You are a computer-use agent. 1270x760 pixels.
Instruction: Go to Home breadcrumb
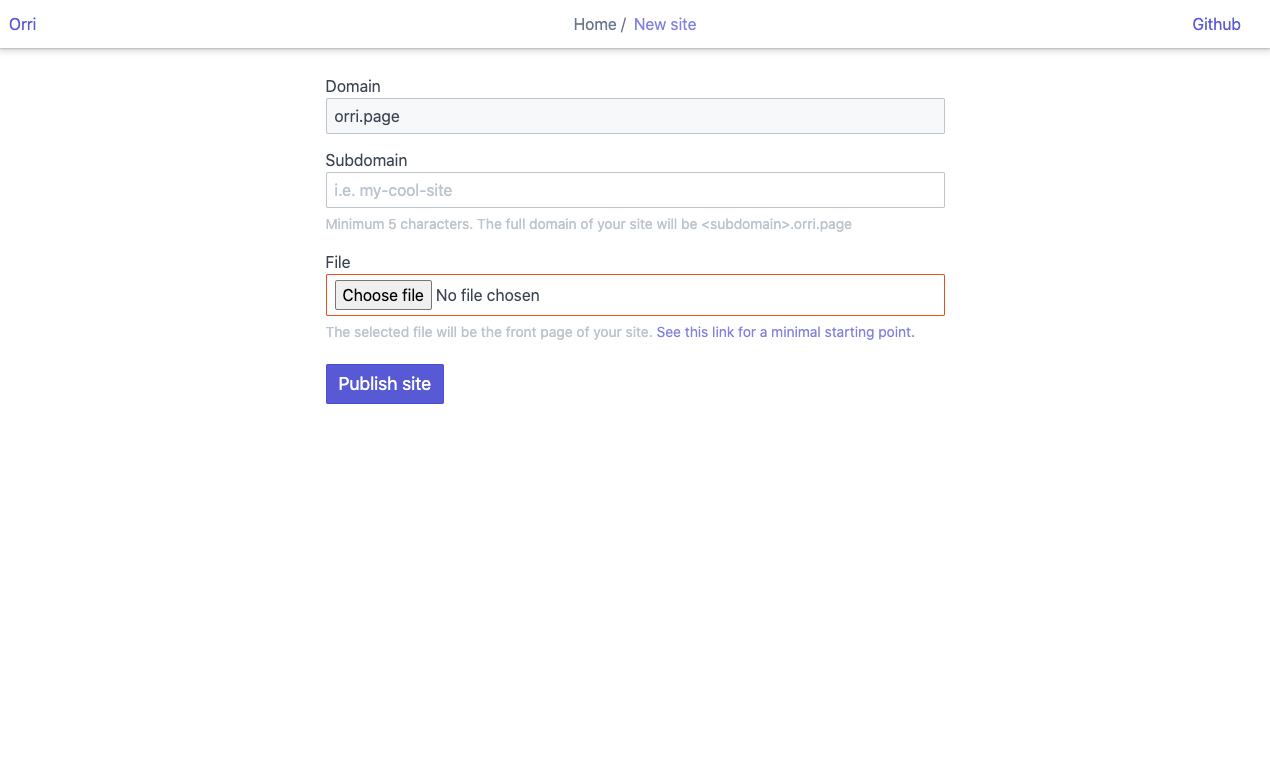click(594, 24)
